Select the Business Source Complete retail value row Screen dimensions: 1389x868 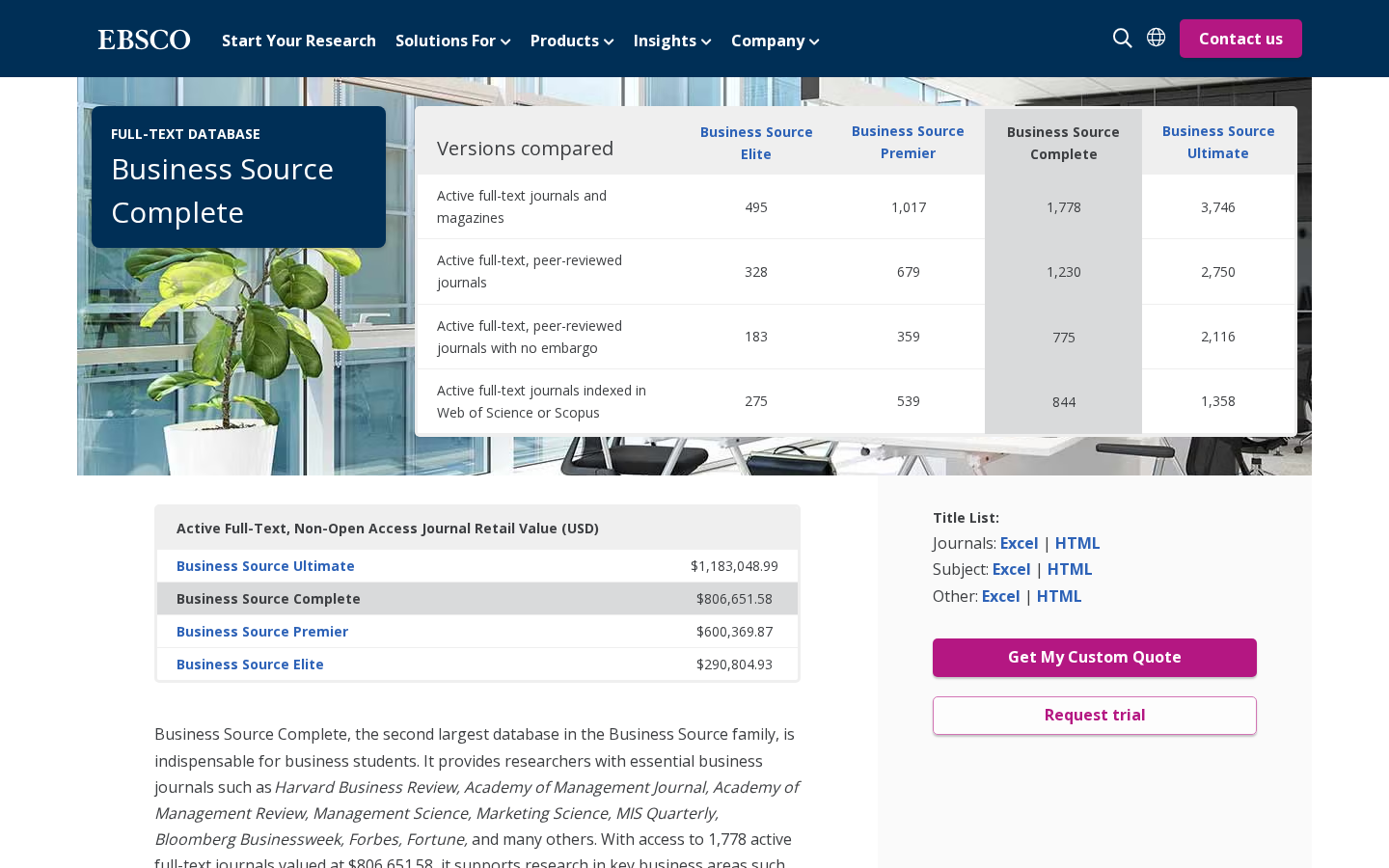[477, 599]
